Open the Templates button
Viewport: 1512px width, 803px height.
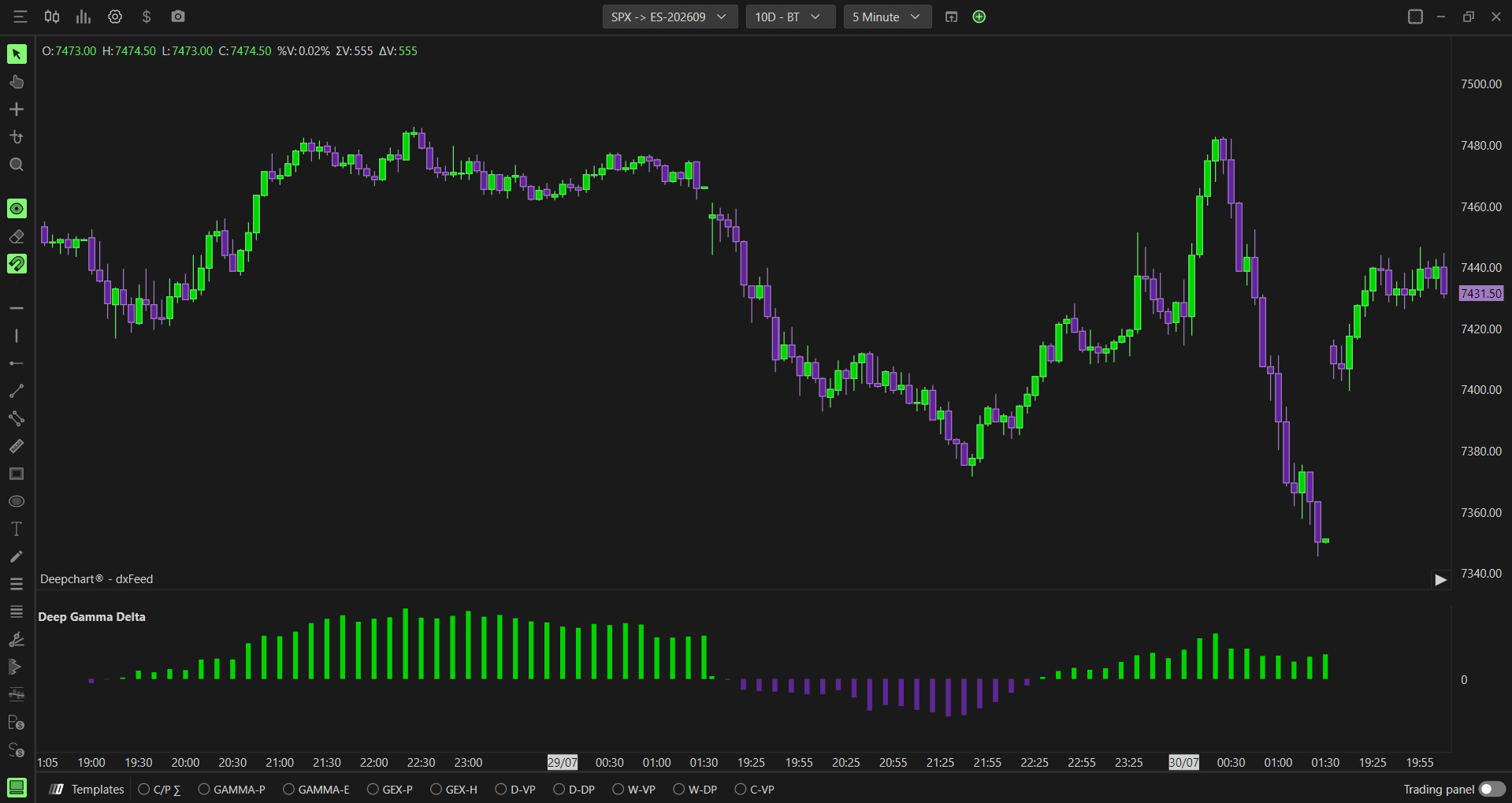click(x=87, y=789)
